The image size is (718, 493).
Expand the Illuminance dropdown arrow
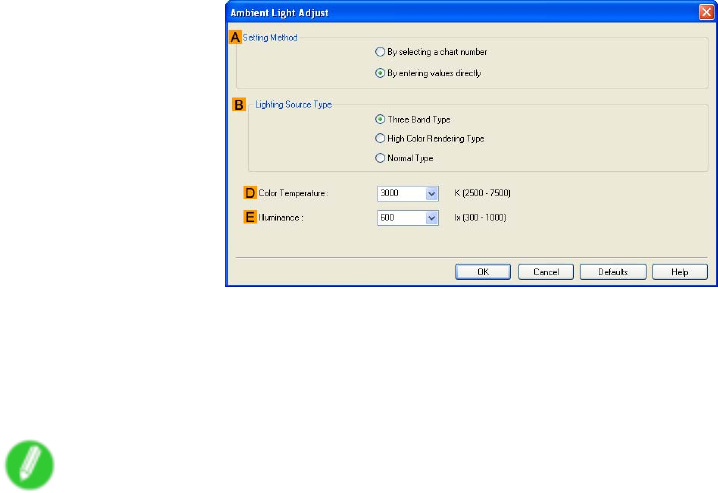[x=431, y=218]
